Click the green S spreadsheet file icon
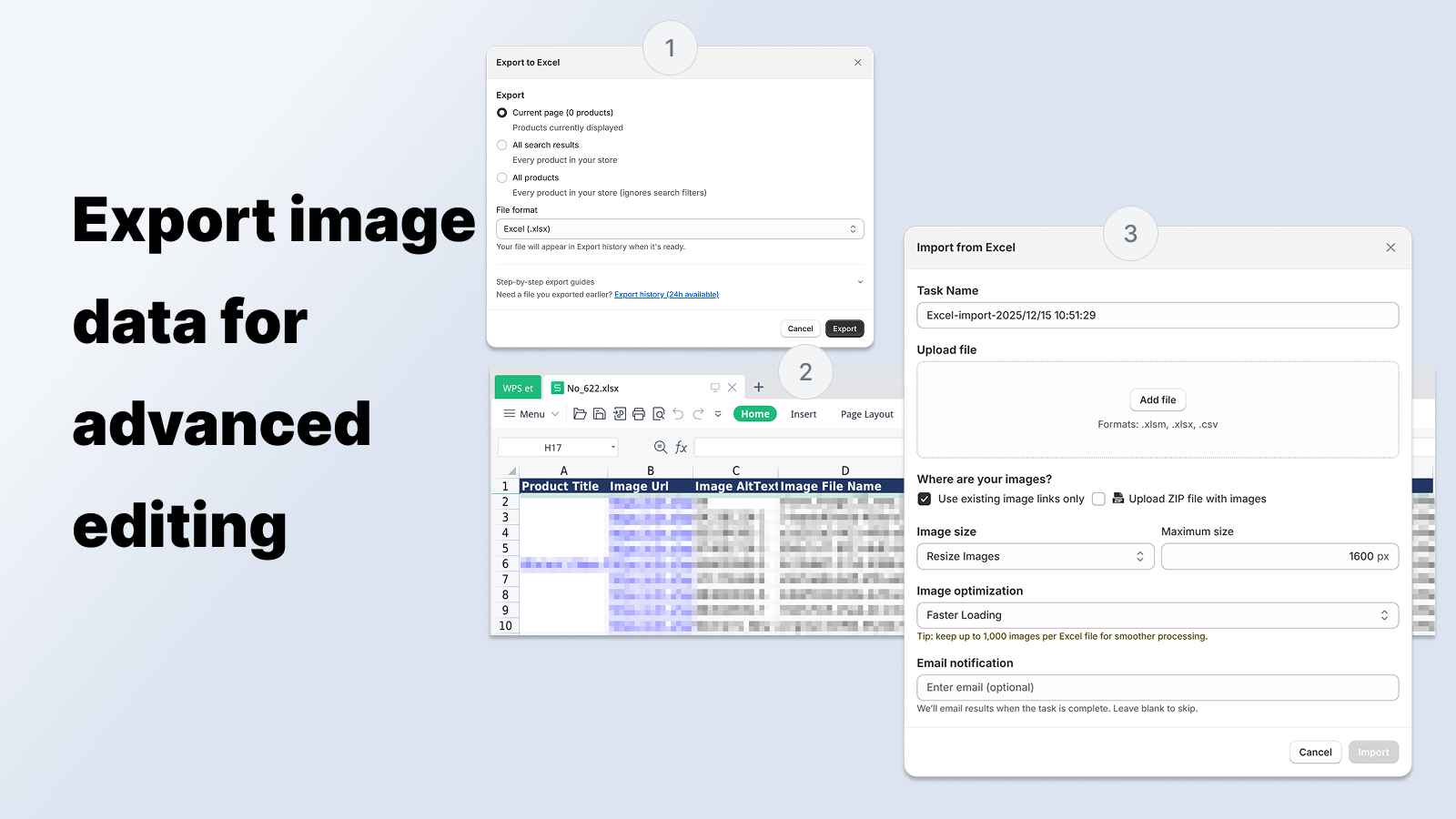Screen dimensions: 1456x819 click(558, 388)
